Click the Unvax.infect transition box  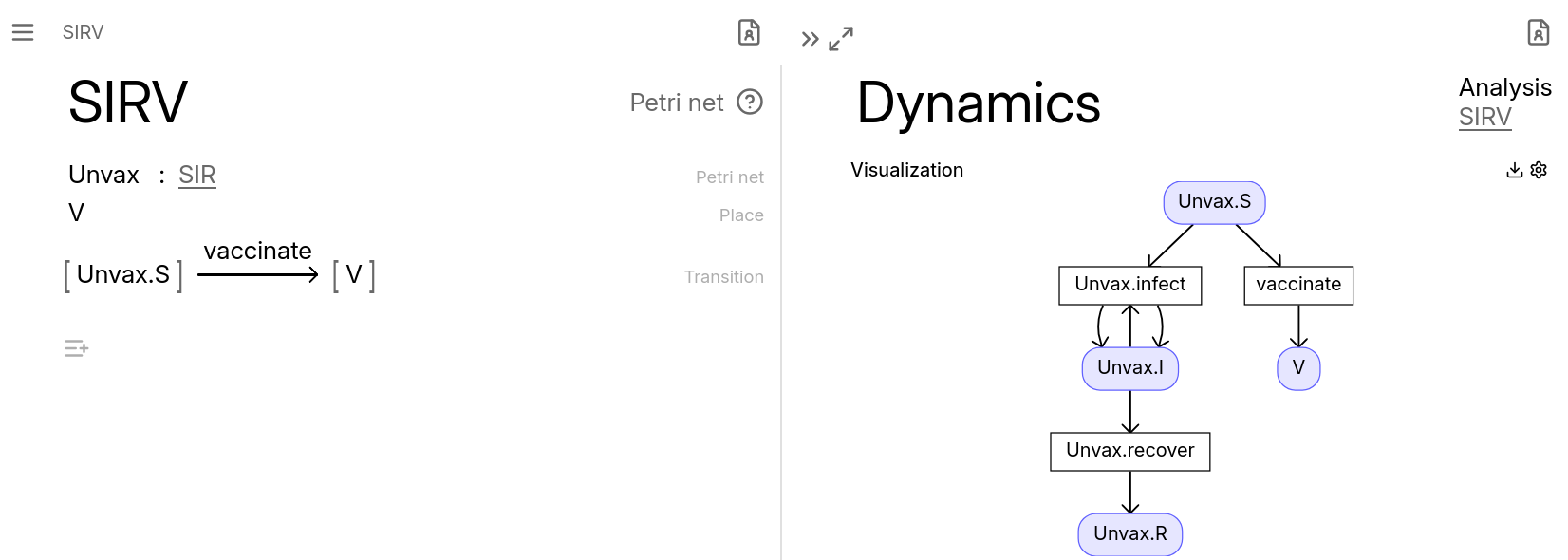point(1129,285)
